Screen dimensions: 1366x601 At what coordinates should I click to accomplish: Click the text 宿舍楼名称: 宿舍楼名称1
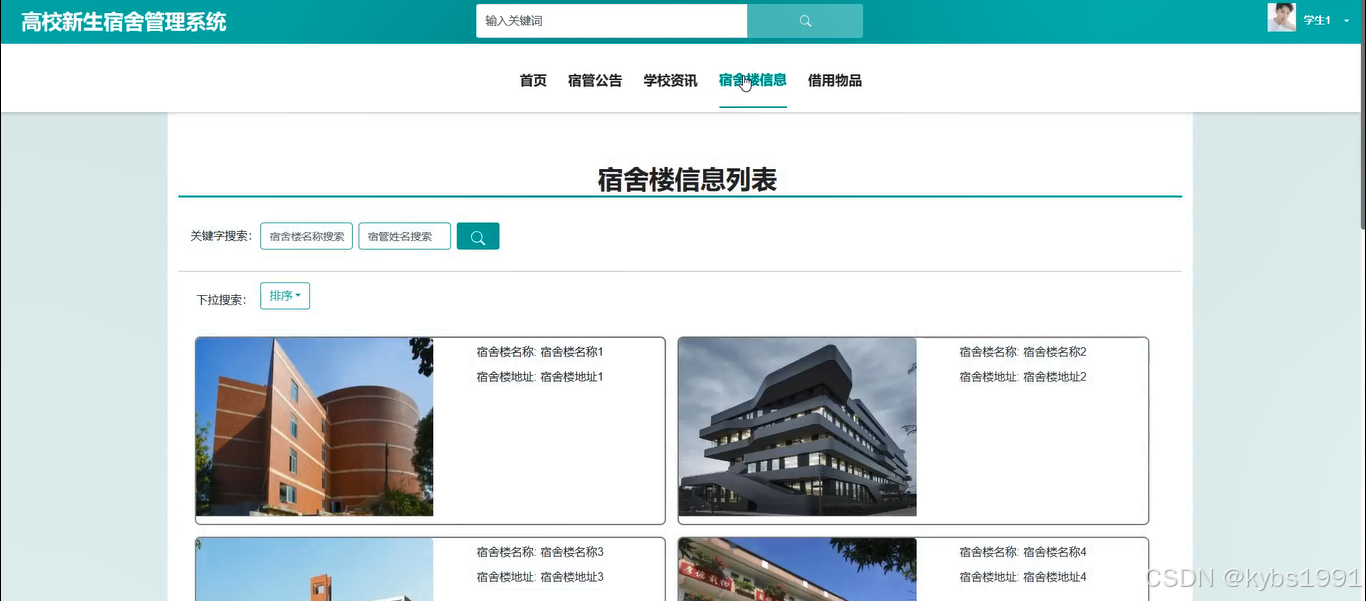pos(540,352)
